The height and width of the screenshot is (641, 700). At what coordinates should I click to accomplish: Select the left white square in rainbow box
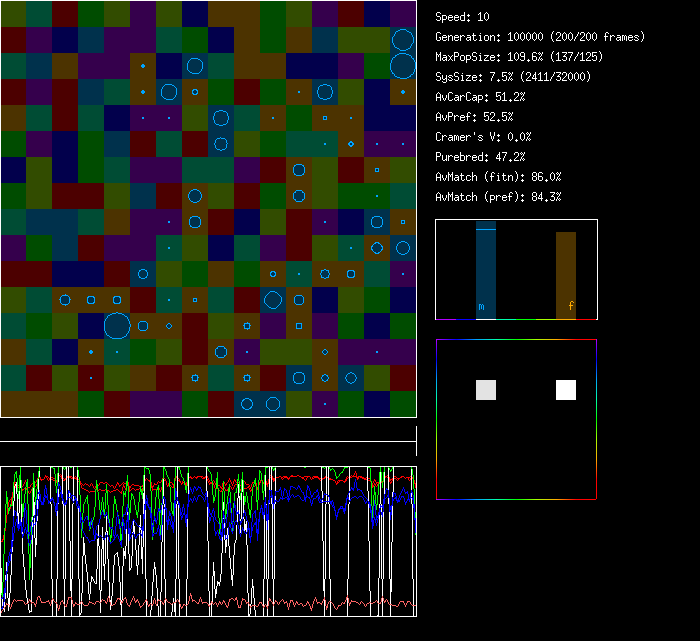click(x=485, y=390)
